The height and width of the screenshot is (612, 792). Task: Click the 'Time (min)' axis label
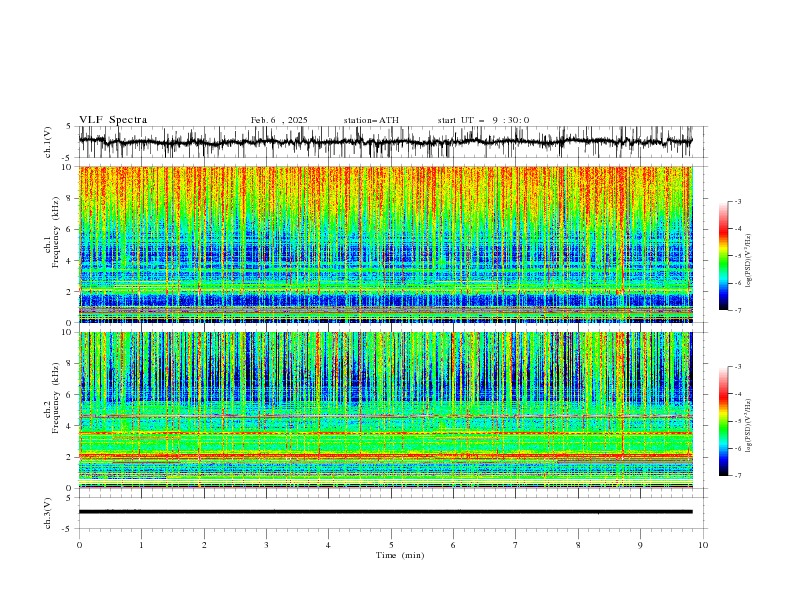400,555
